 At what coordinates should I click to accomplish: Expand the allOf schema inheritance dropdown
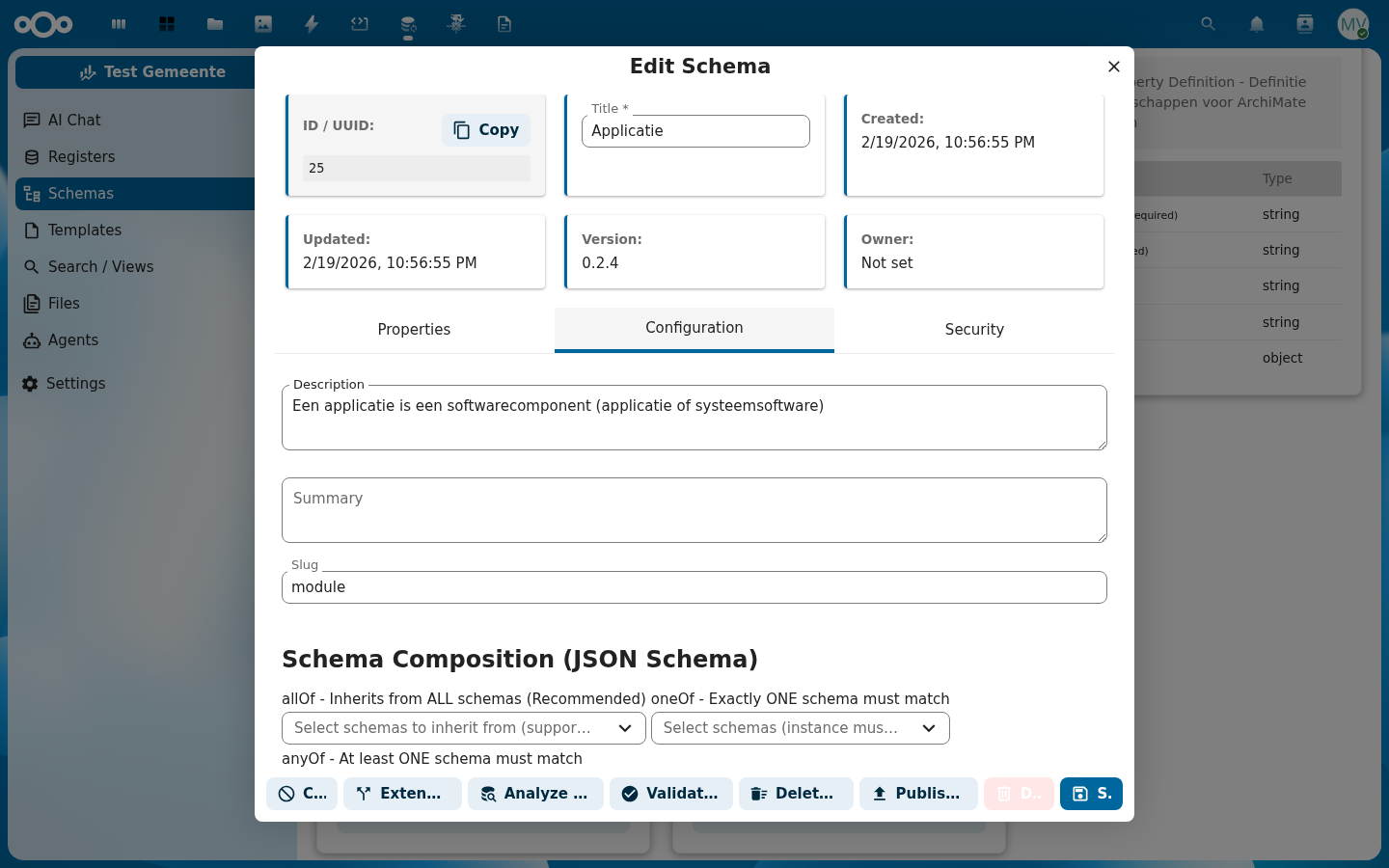[463, 728]
